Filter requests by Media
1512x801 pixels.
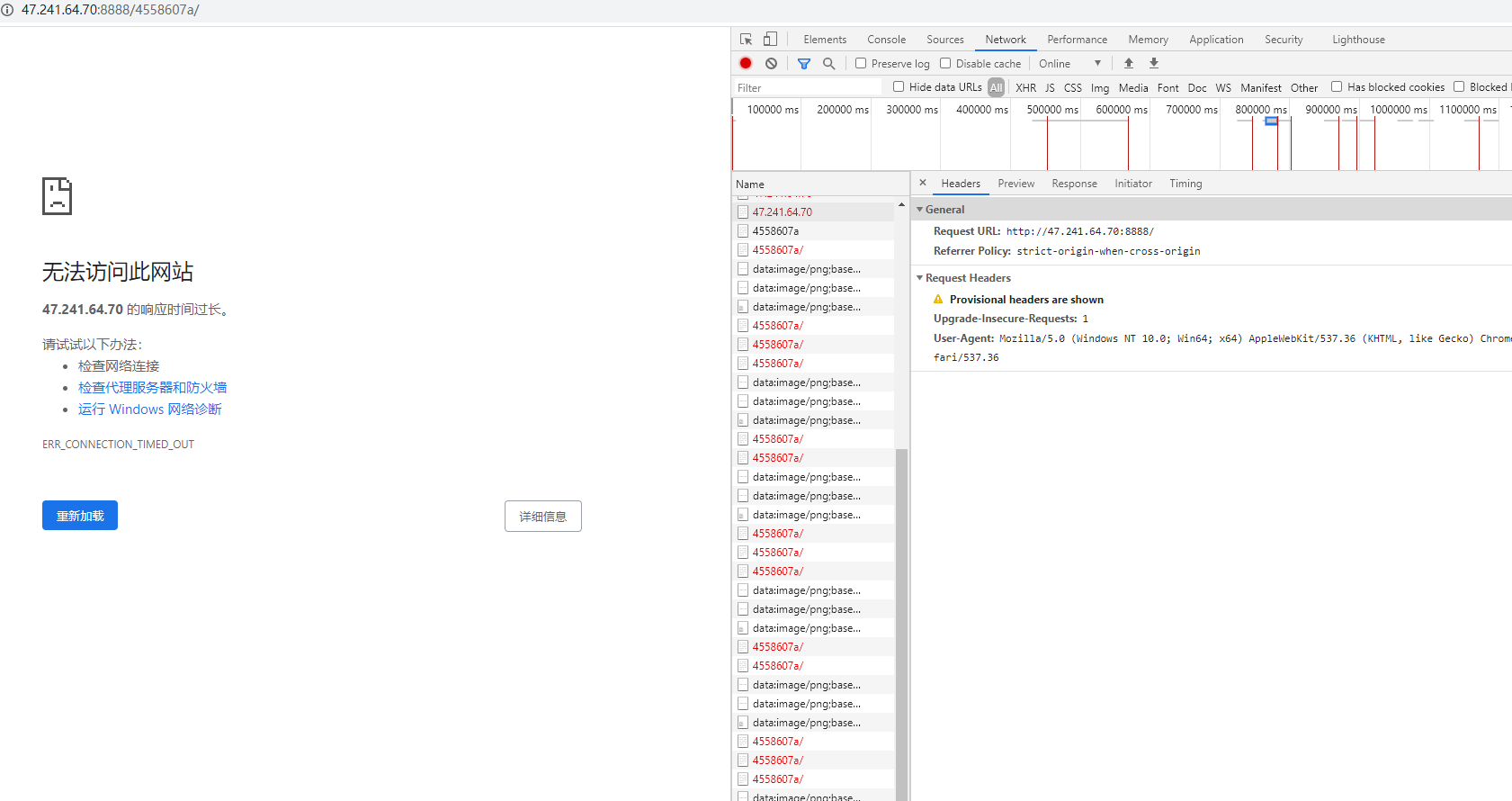pos(1133,87)
